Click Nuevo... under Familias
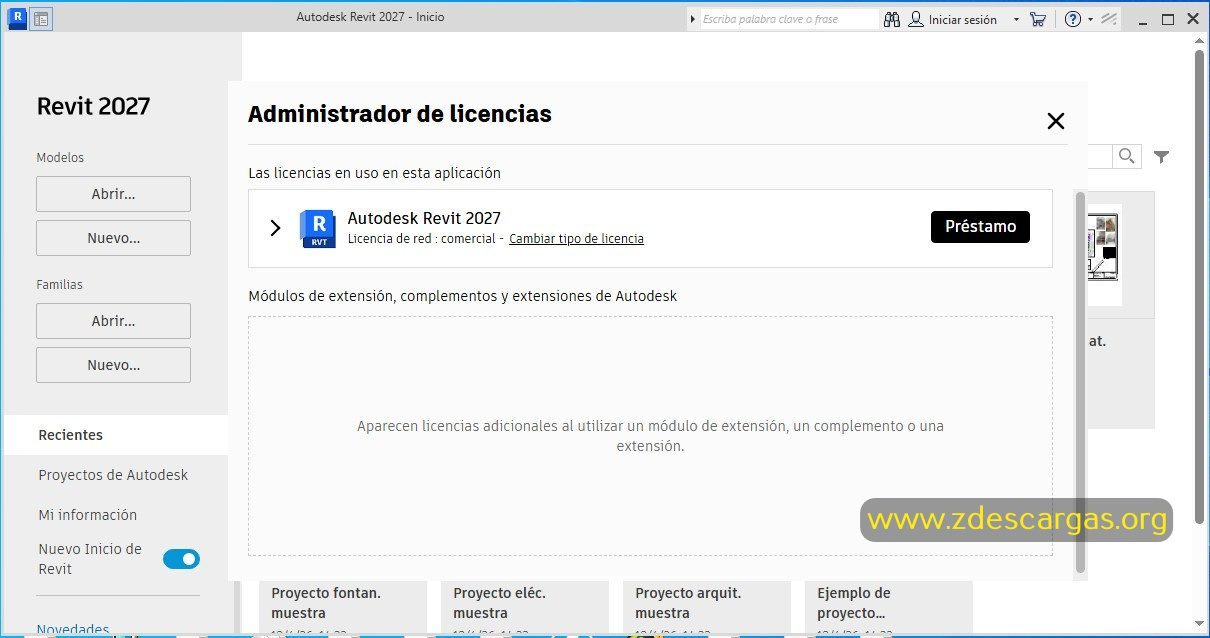This screenshot has height=638, width=1210. point(113,365)
